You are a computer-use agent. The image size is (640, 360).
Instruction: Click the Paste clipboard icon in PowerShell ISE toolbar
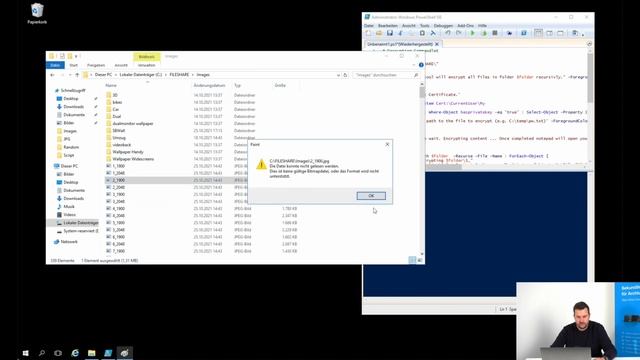pyautogui.click(x=422, y=33)
